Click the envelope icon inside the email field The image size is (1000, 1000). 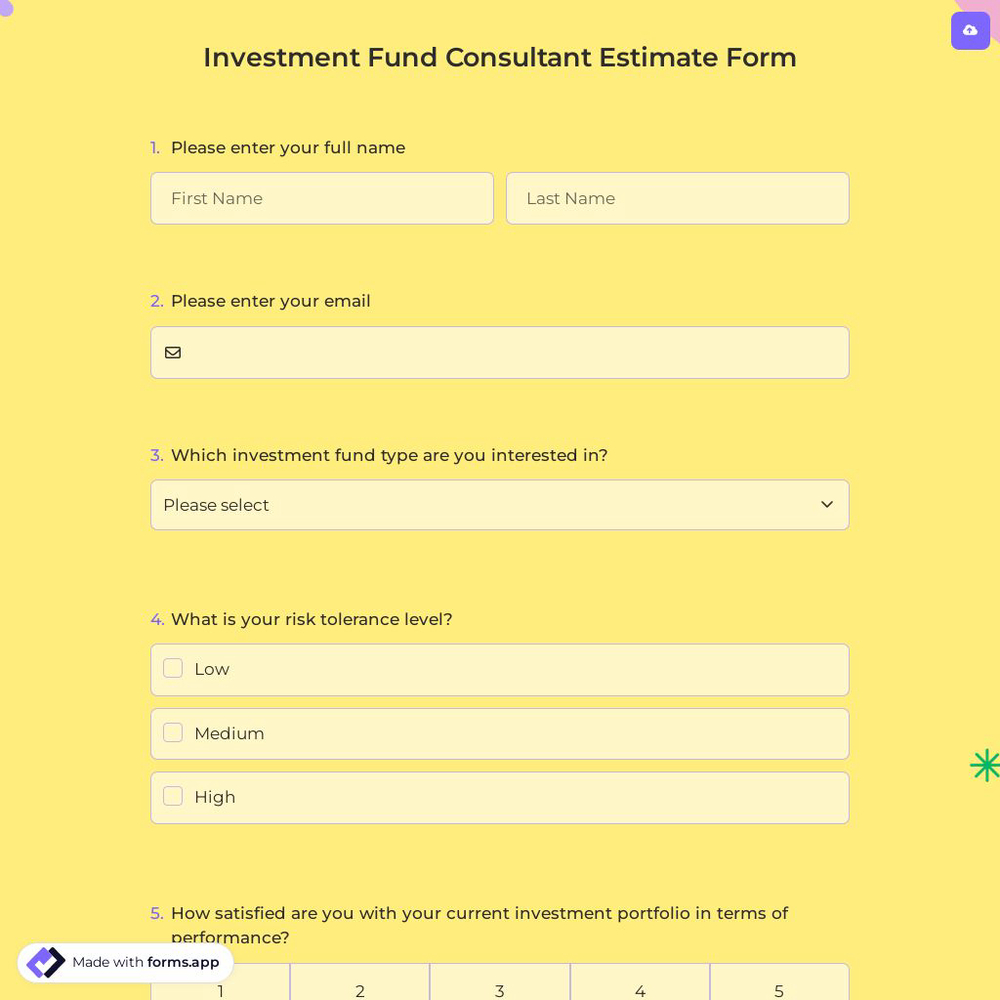(173, 352)
